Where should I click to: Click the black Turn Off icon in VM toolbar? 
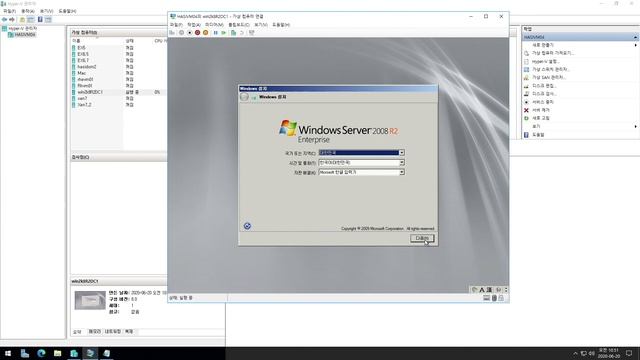(x=190, y=33)
